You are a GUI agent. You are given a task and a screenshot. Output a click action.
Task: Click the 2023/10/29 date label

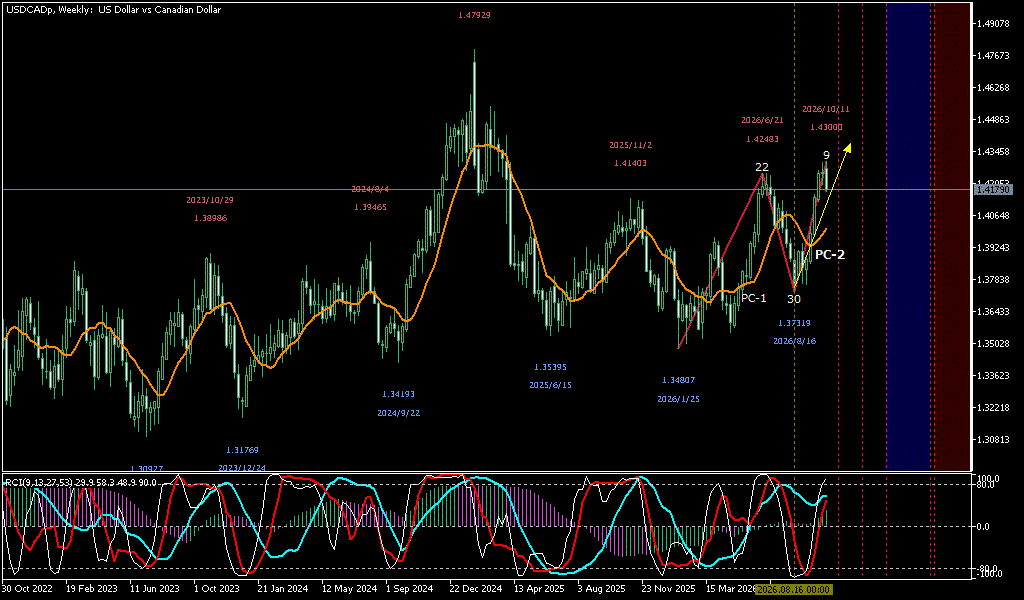[x=210, y=200]
